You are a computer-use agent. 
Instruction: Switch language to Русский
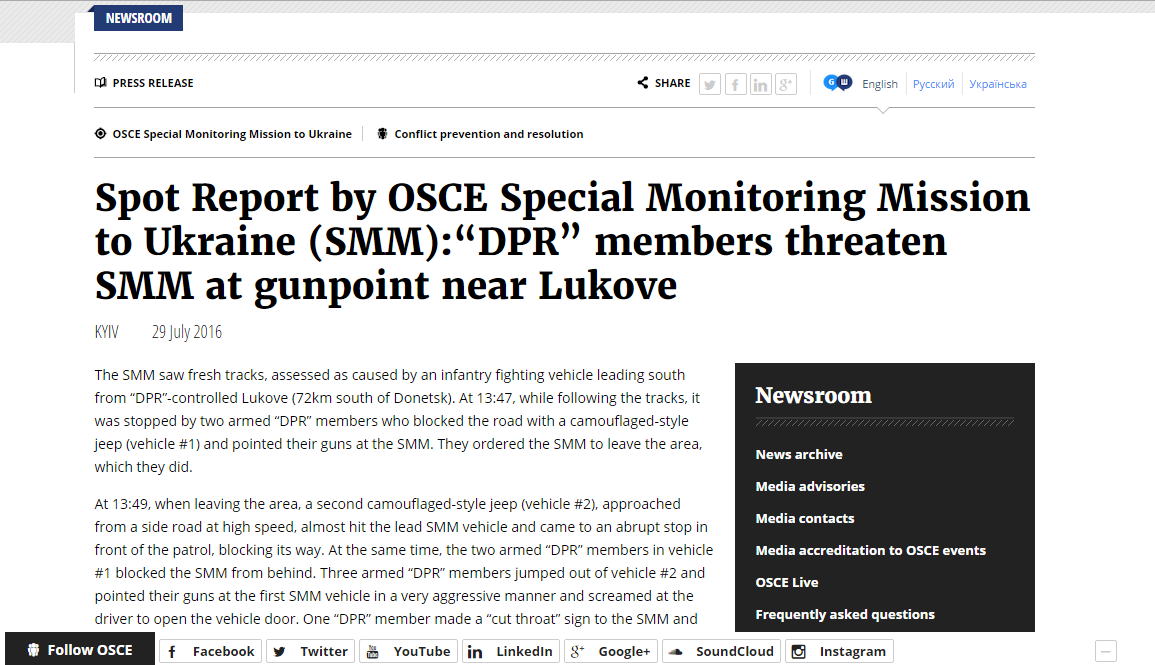933,84
